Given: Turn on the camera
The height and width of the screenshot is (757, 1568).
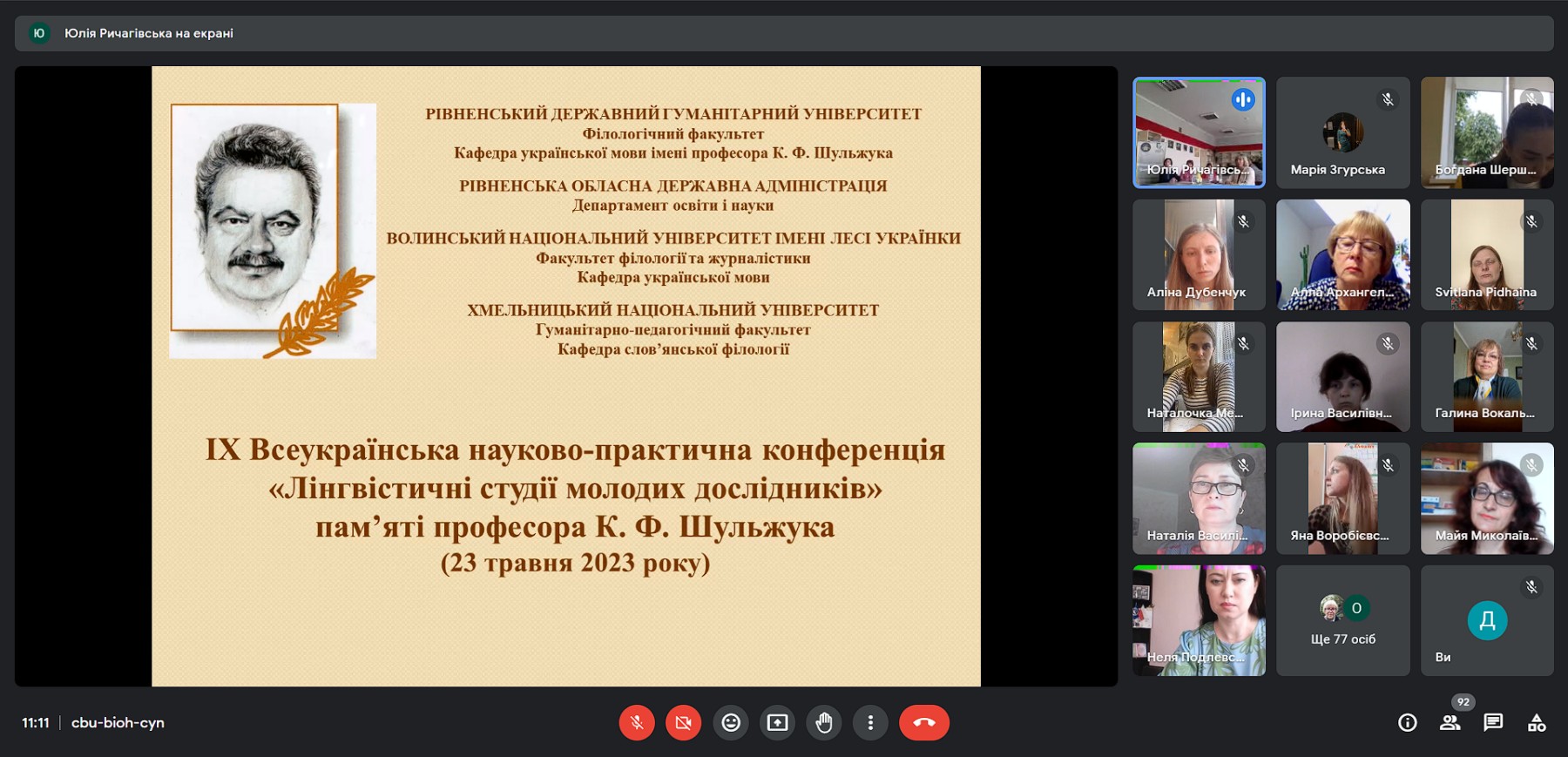Looking at the screenshot, I should point(683,723).
